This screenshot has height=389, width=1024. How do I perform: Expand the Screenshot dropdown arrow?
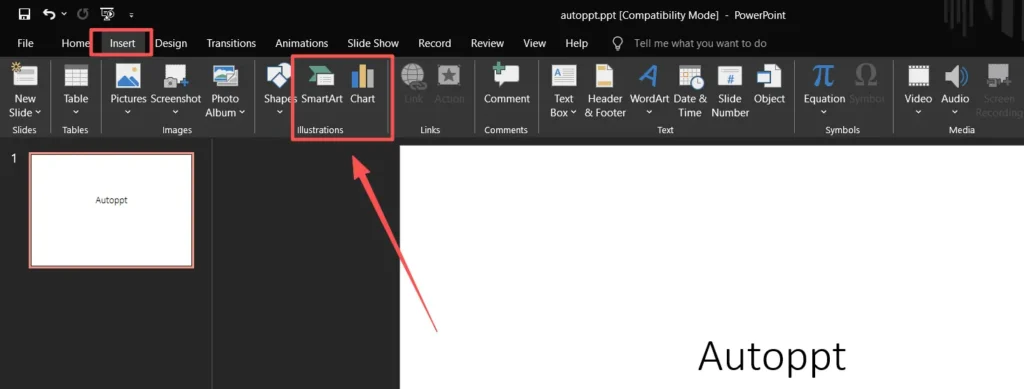coord(176,112)
